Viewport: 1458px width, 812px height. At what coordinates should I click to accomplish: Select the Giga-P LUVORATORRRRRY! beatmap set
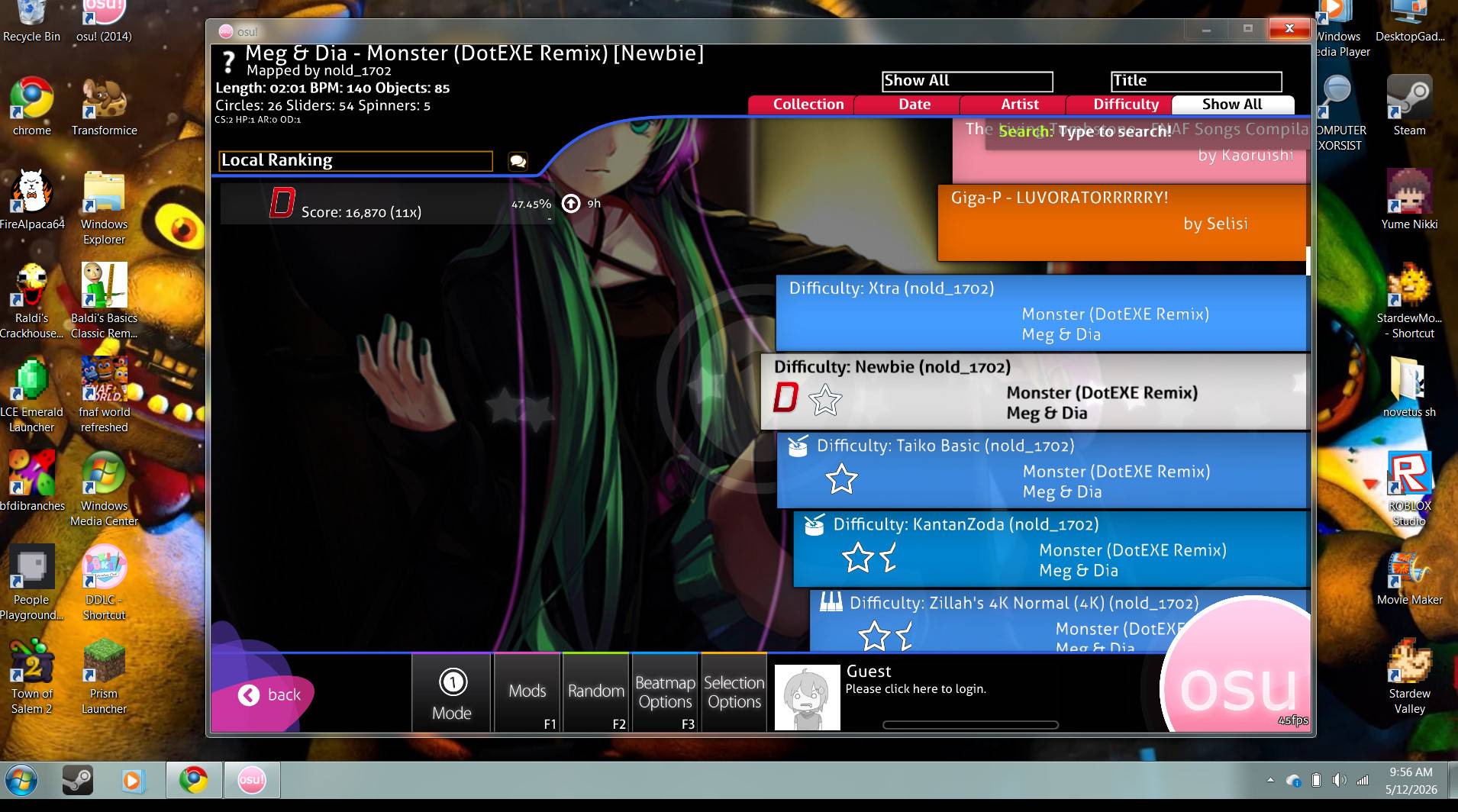tap(1122, 222)
